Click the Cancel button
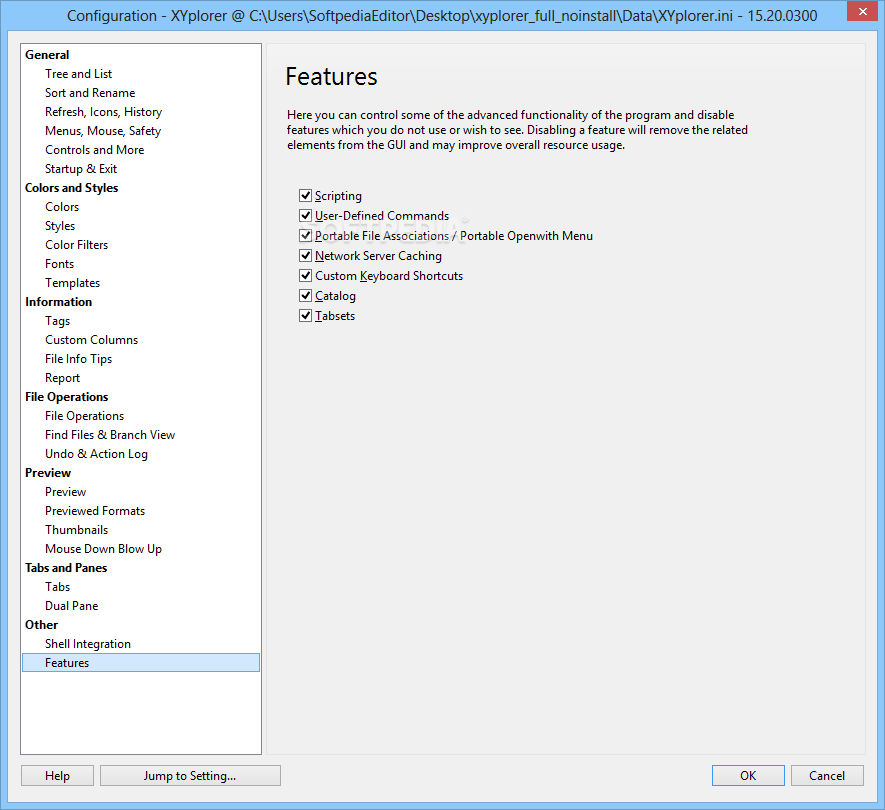 tap(827, 776)
